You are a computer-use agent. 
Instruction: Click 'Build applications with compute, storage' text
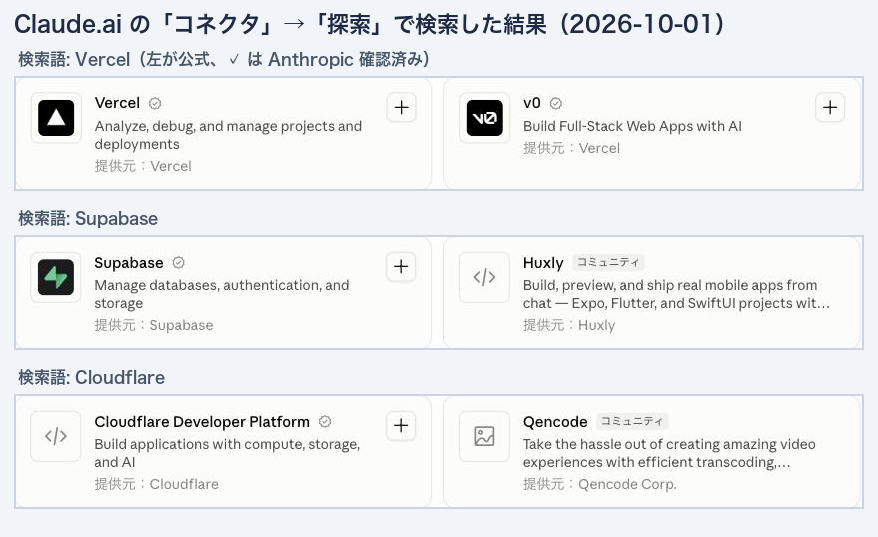tap(227, 453)
